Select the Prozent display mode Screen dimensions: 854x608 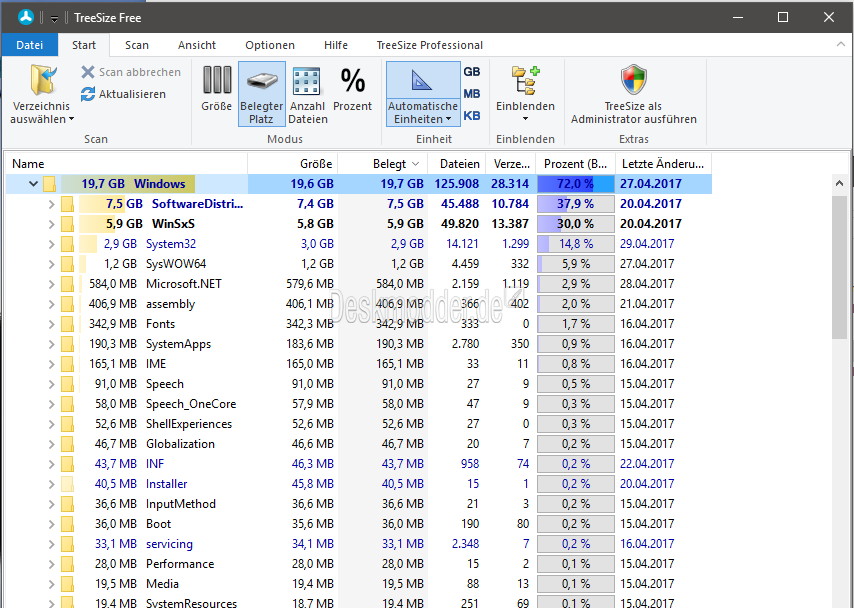click(x=352, y=89)
